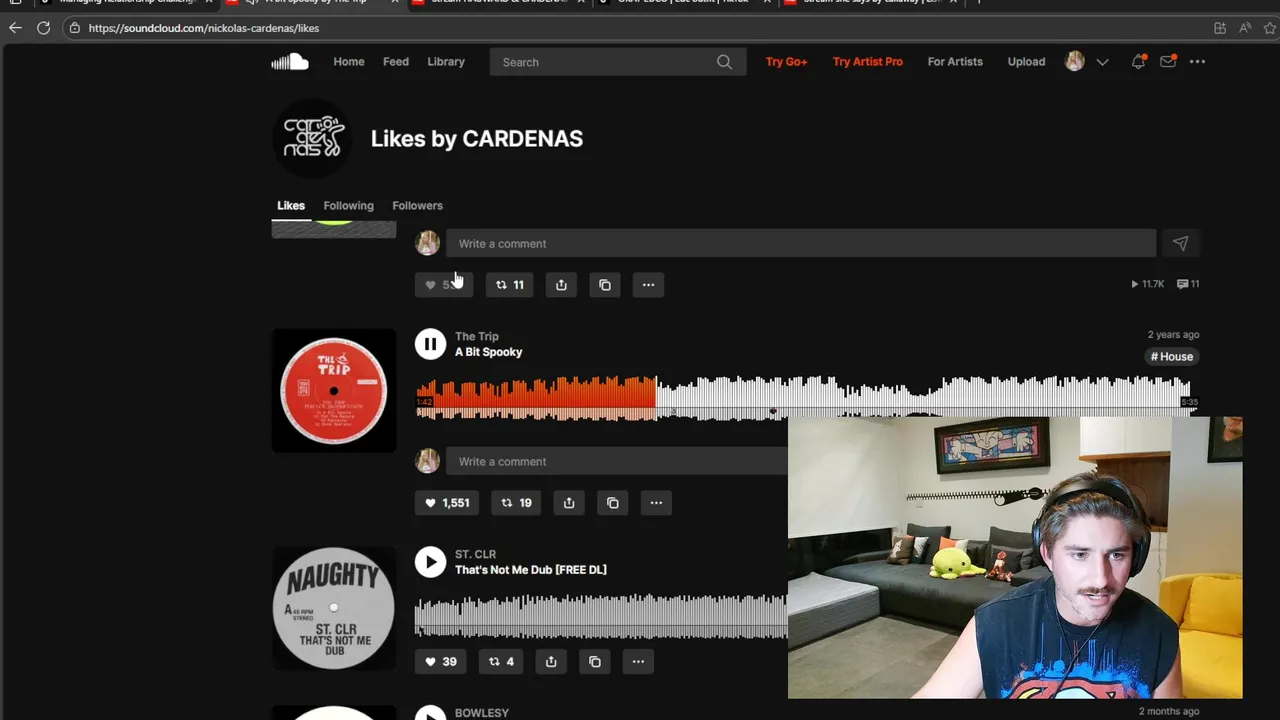Expand the account dropdown chevron
This screenshot has height=720, width=1280.
point(1102,62)
